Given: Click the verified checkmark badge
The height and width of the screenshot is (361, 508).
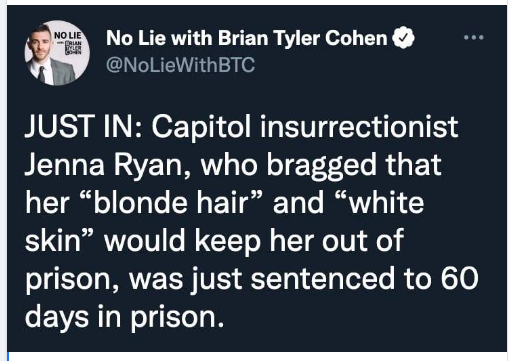Looking at the screenshot, I should pyautogui.click(x=403, y=37).
